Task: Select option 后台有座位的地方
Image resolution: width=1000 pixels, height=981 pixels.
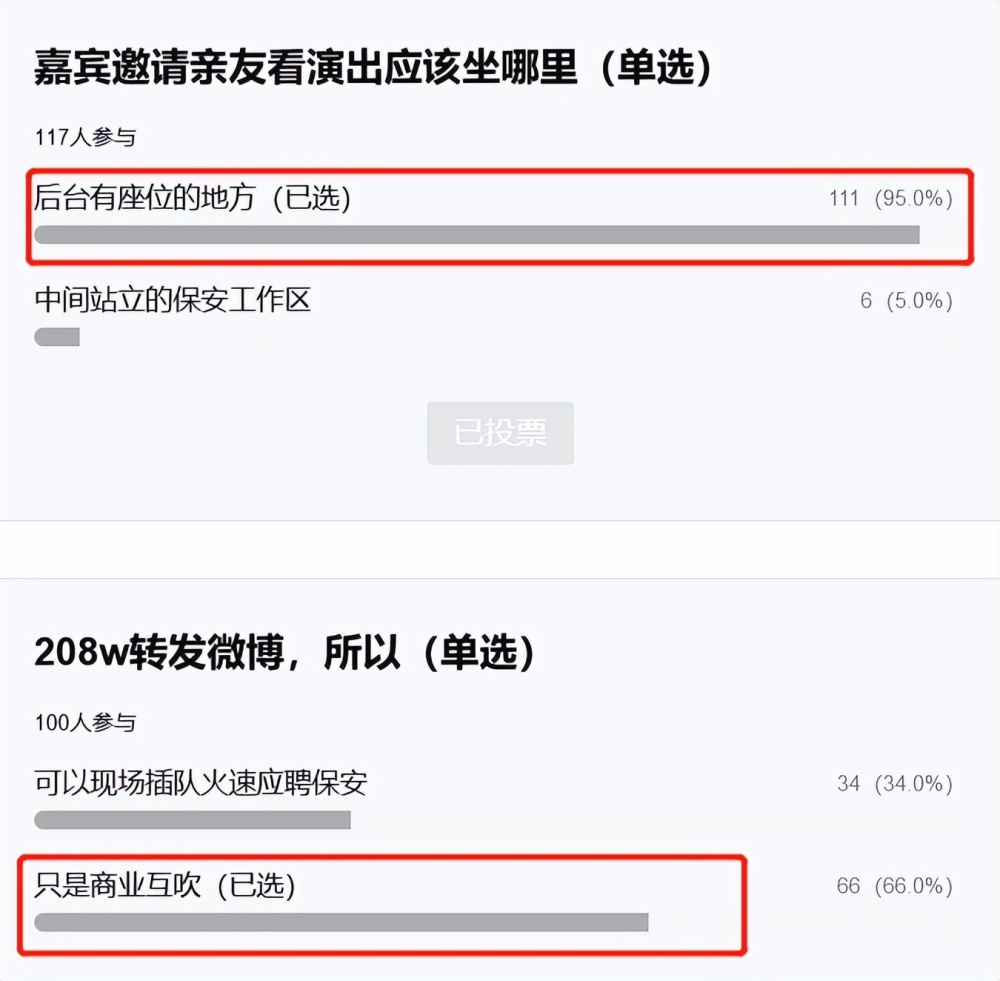Action: click(x=146, y=198)
